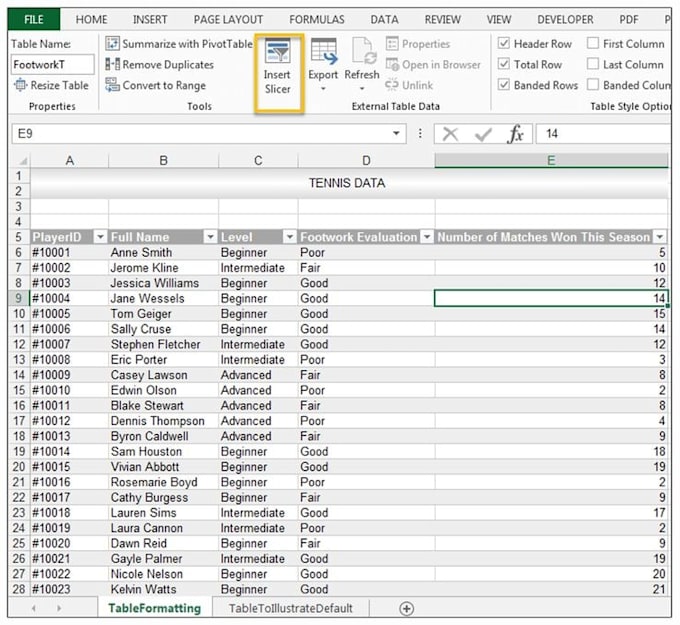
Task: Open the PAGE LAYOUT ribbon tab
Action: pyautogui.click(x=228, y=19)
